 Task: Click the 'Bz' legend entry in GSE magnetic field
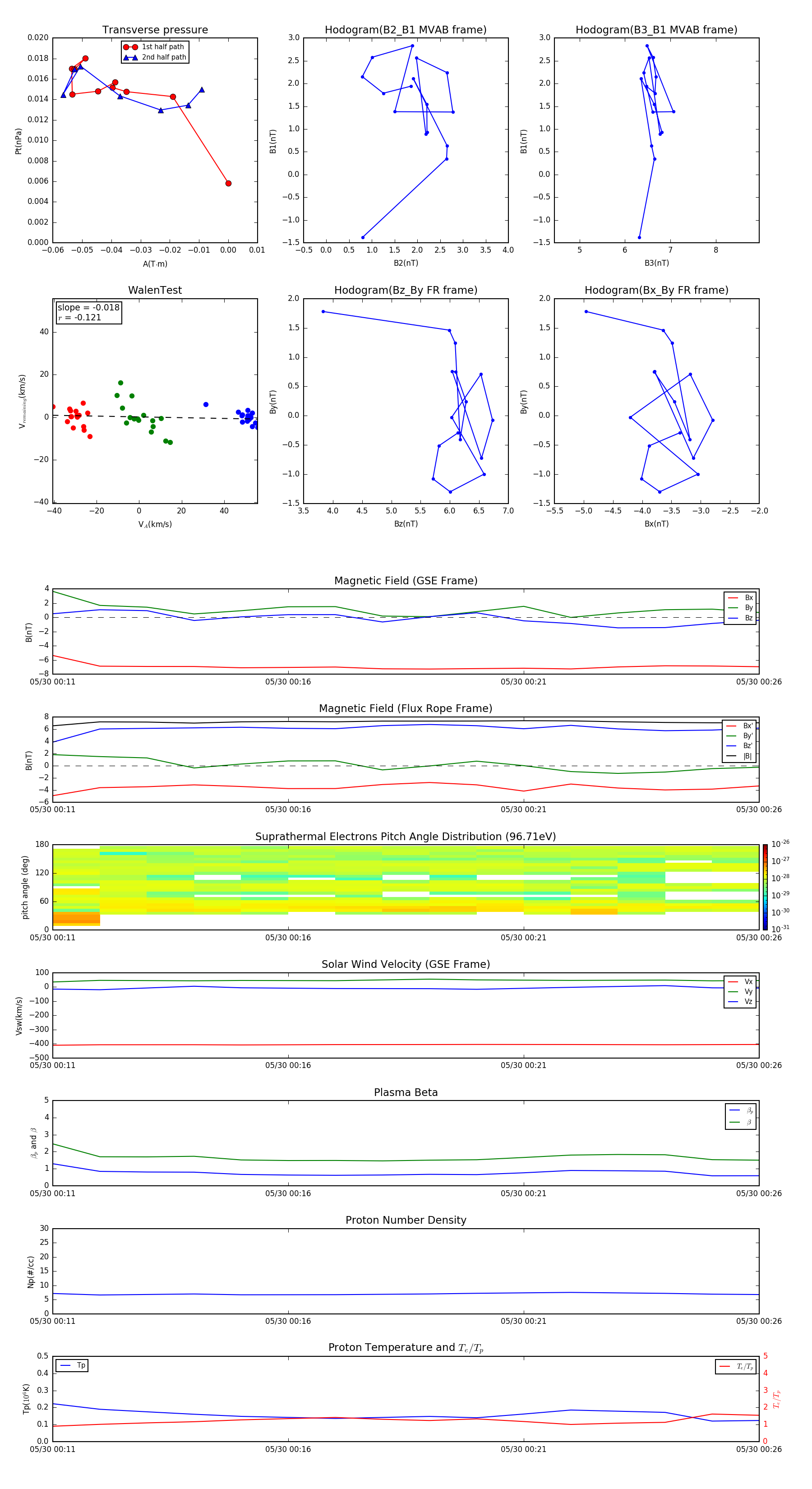click(741, 618)
